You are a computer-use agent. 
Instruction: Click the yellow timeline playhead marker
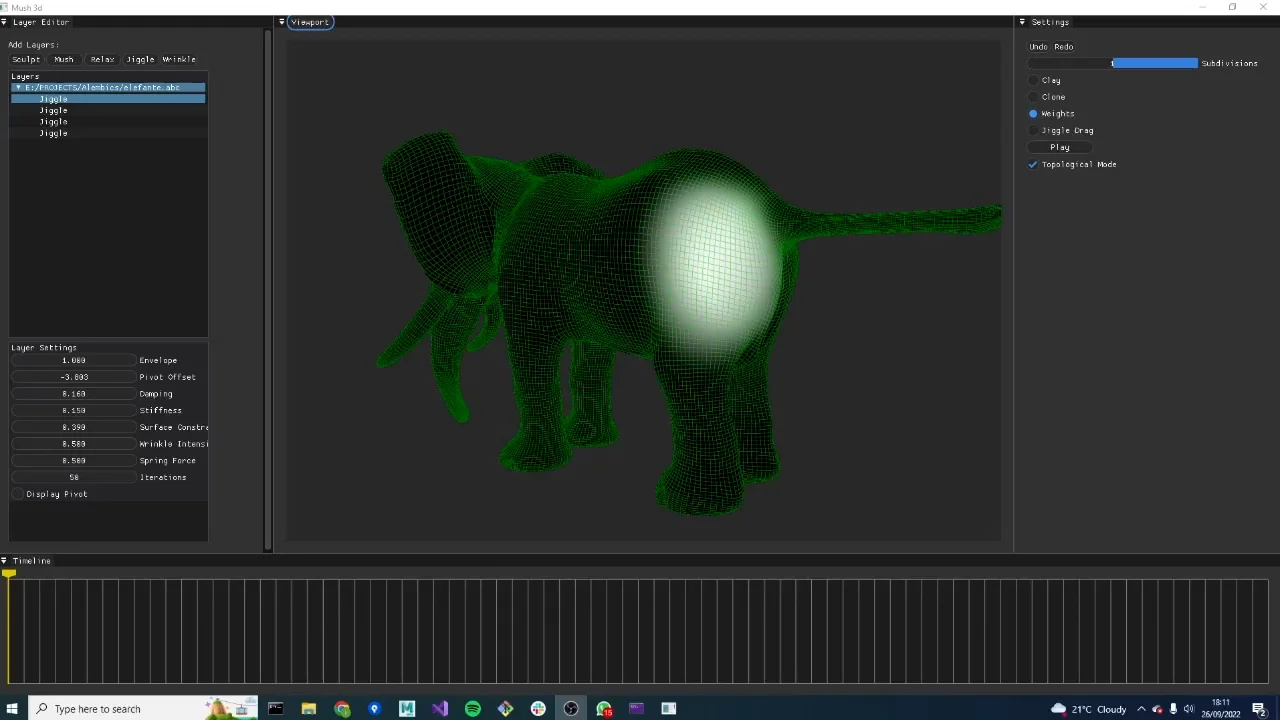(9, 573)
